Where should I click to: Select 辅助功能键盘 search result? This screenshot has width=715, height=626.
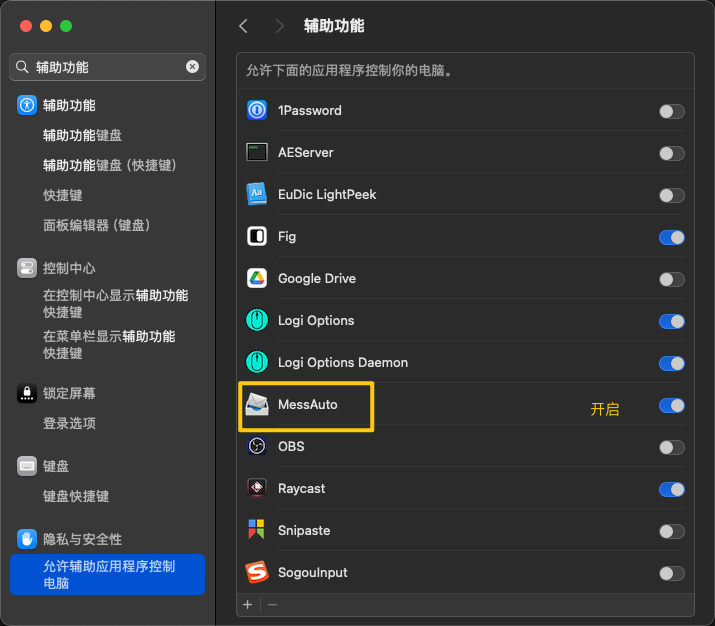[x=82, y=135]
